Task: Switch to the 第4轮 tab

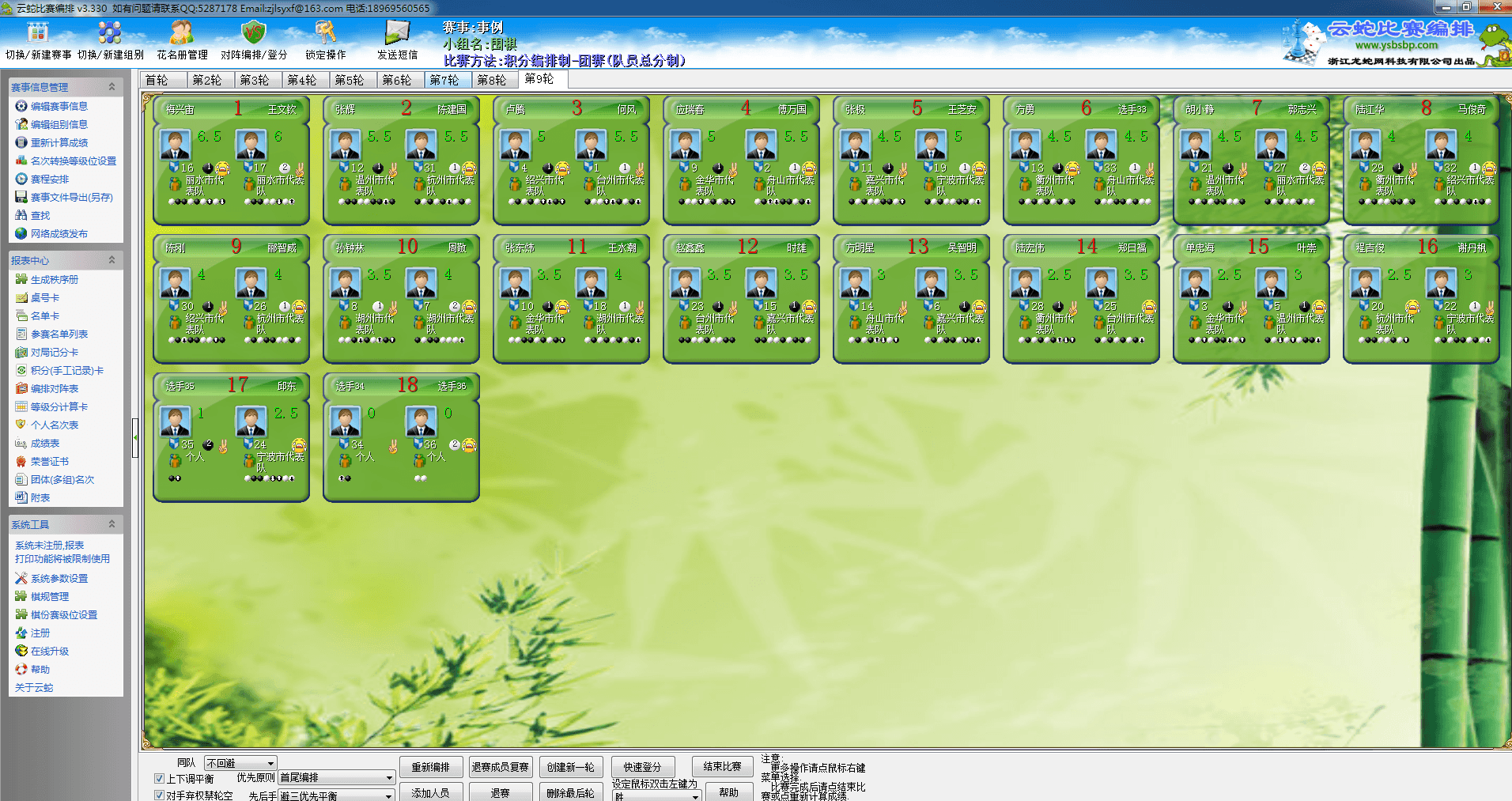Action: (305, 80)
